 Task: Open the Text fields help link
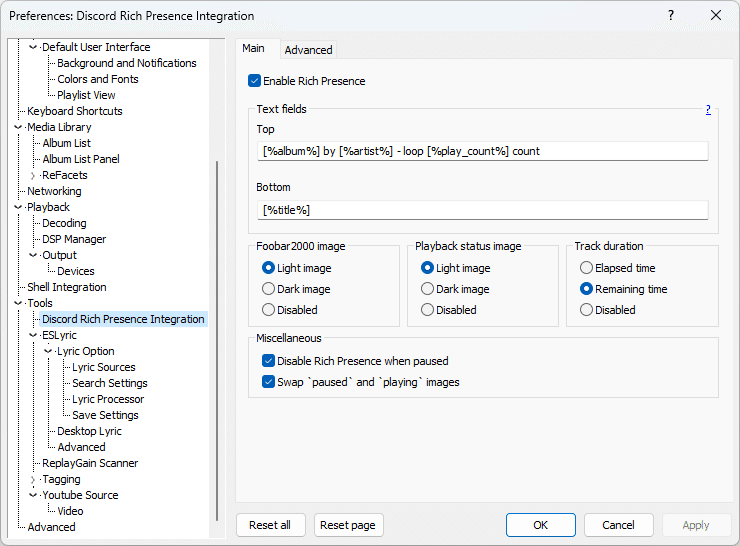coord(708,109)
